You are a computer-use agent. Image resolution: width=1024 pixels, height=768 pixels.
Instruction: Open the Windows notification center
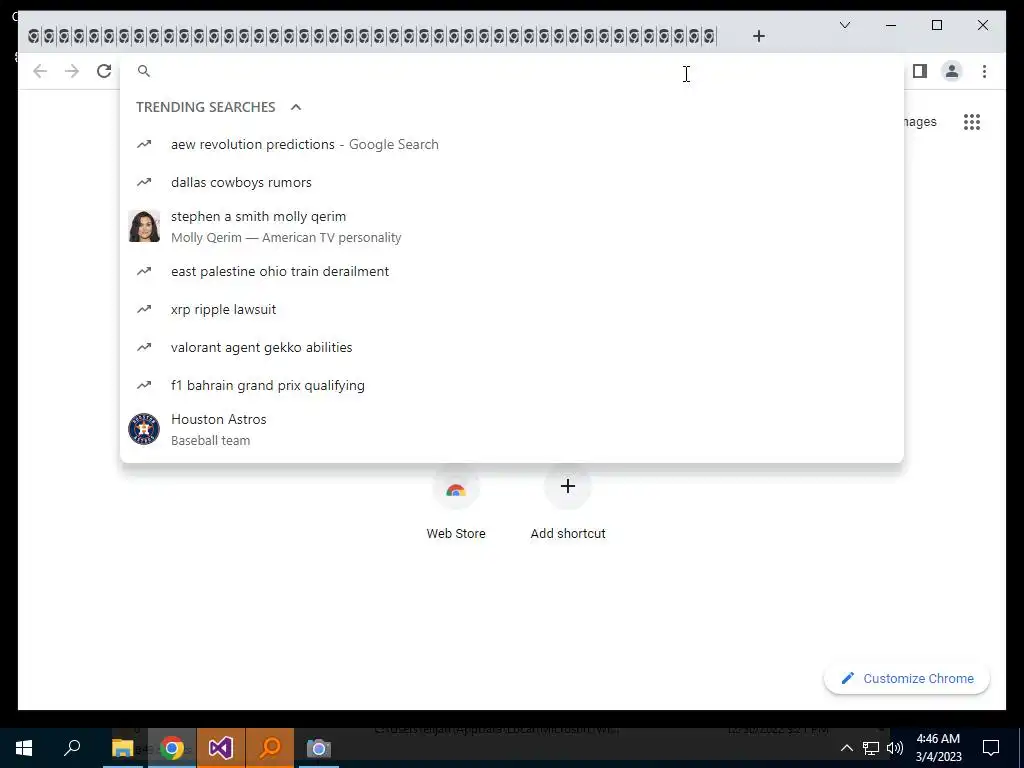[x=991, y=748]
